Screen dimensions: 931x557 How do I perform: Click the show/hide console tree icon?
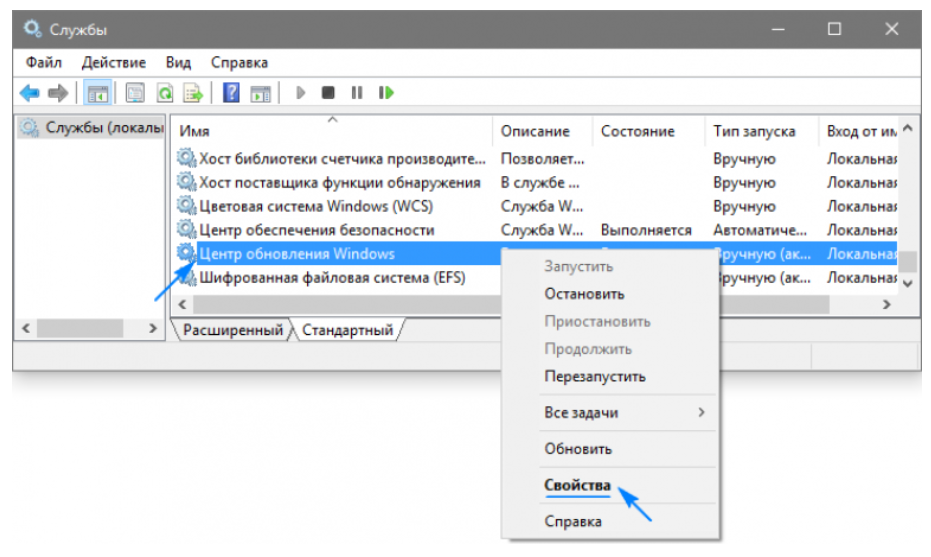pyautogui.click(x=98, y=93)
